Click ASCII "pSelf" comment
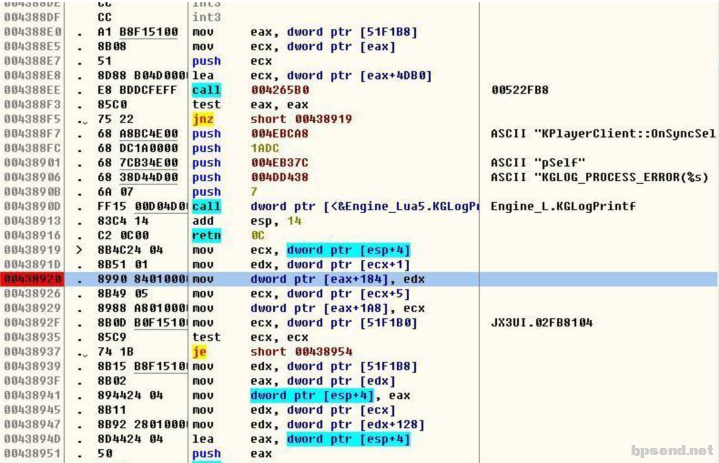719x463 pixels. pyautogui.click(x=538, y=163)
